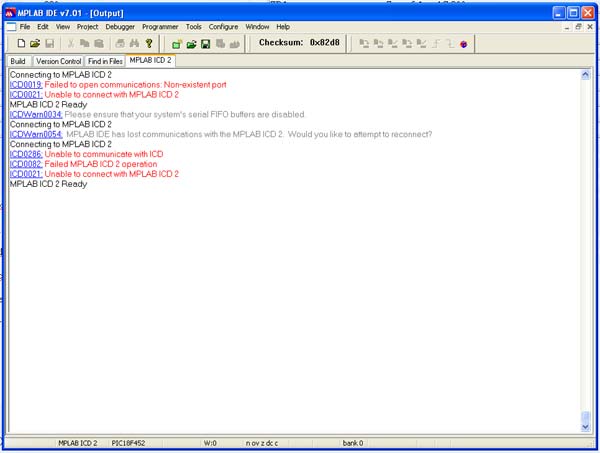
Task: Open the Configure menu
Action: pos(223,27)
